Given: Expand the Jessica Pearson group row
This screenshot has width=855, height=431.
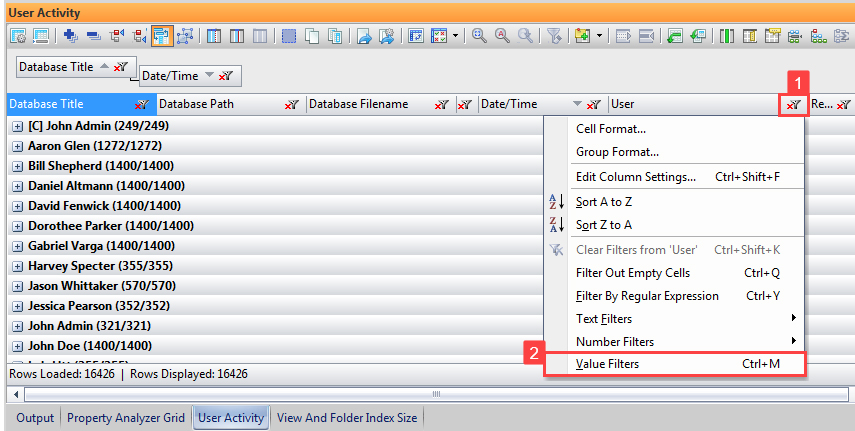Looking at the screenshot, I should pos(17,306).
